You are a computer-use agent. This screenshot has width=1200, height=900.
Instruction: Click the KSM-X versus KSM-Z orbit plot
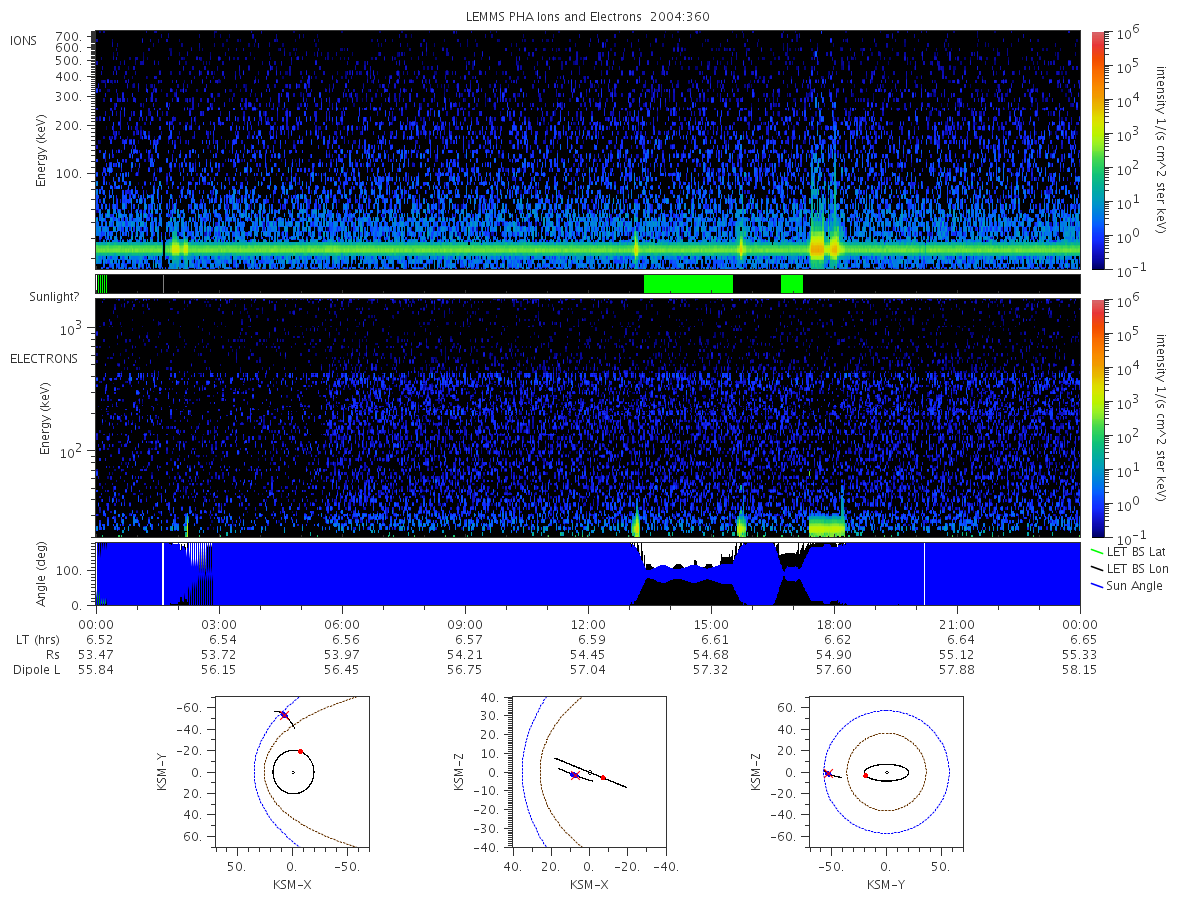click(588, 772)
